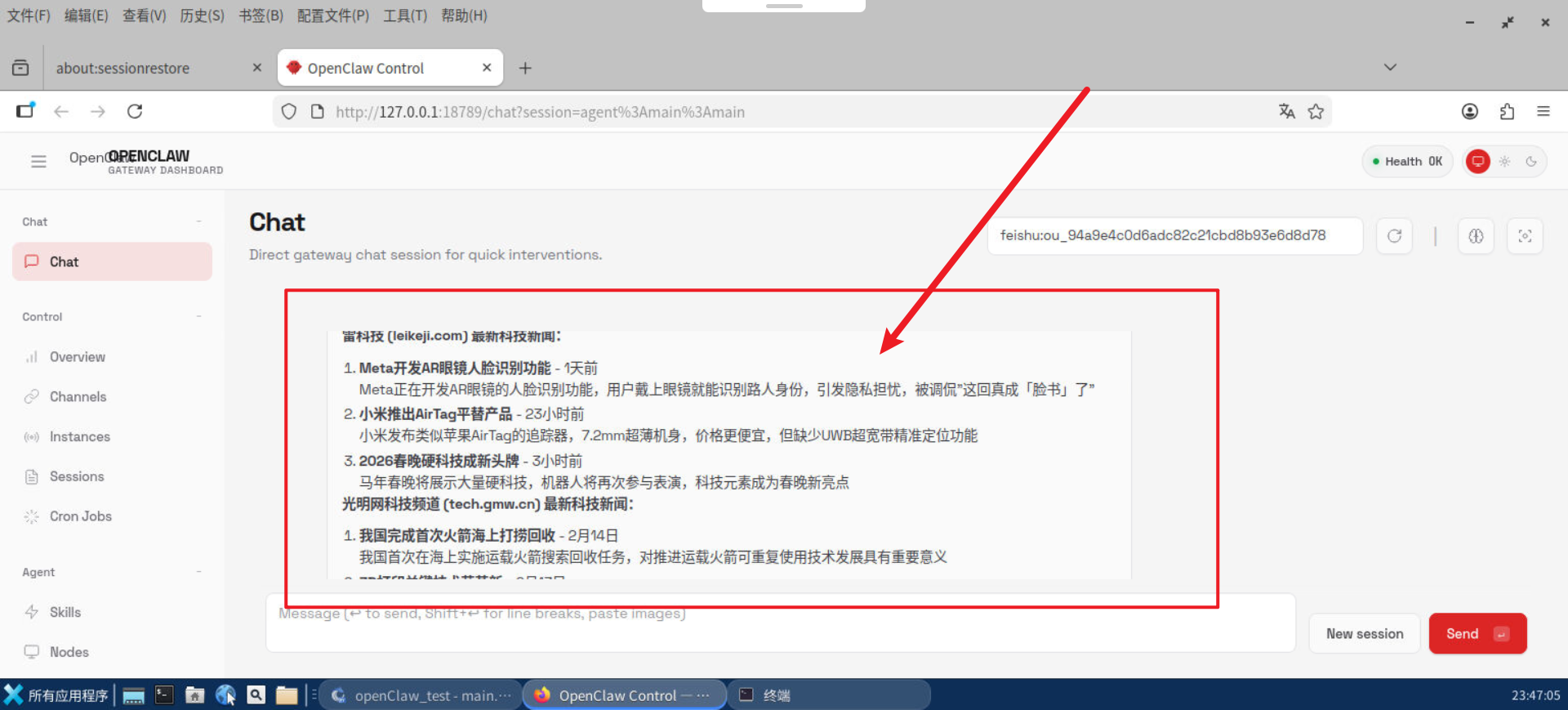Toggle the brain thinking output button
Viewport: 1568px width, 710px height.
[1476, 236]
